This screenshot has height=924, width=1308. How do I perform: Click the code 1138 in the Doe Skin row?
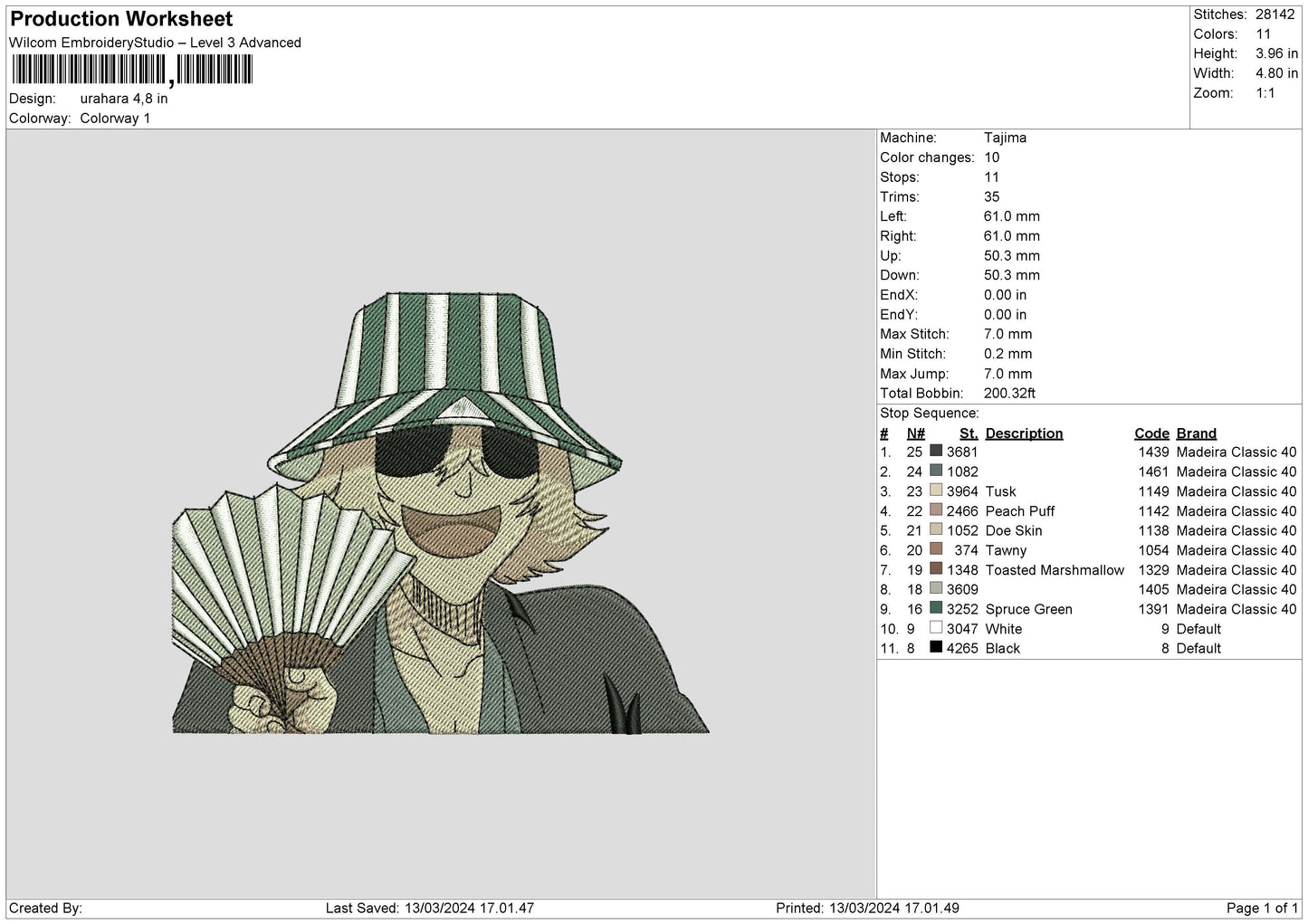(1153, 530)
